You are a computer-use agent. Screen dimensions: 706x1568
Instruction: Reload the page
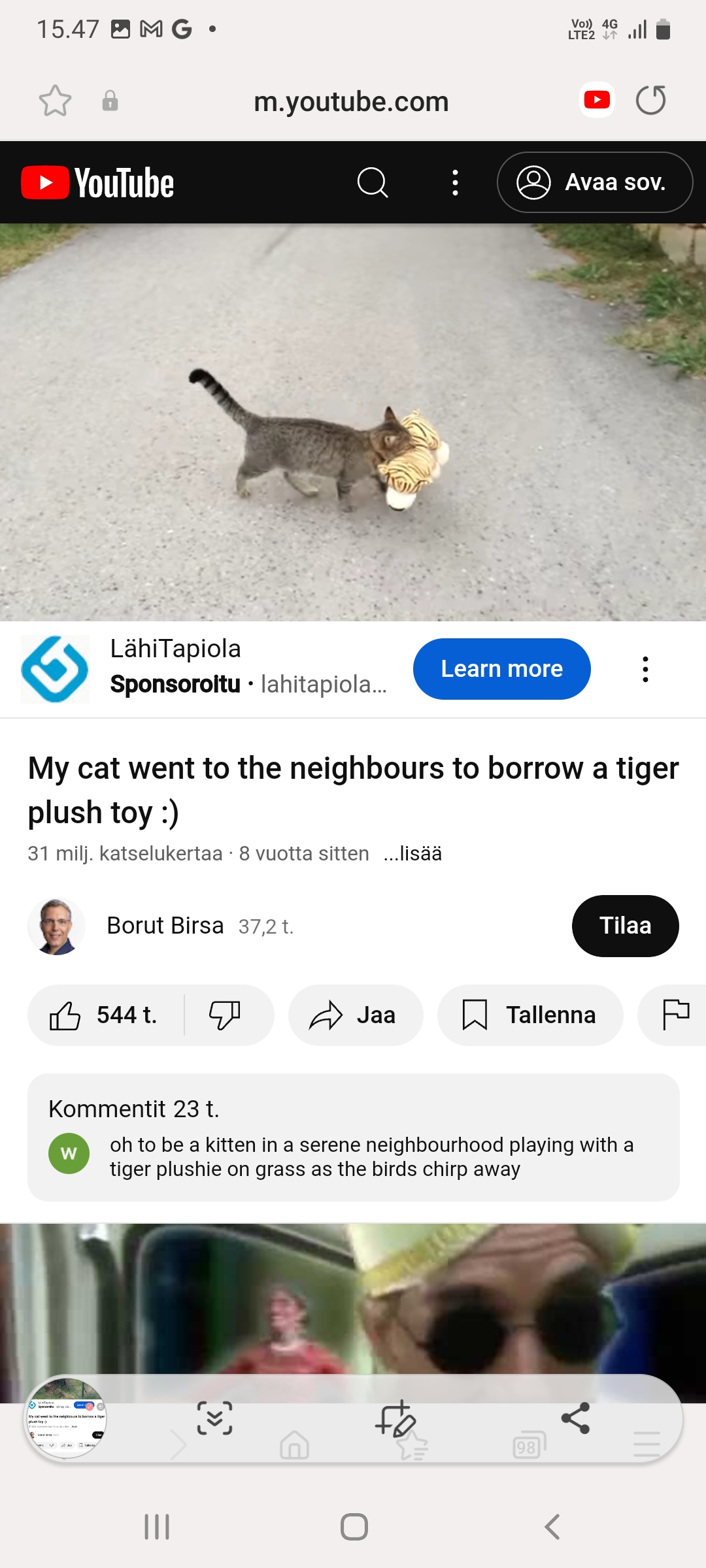click(x=651, y=101)
